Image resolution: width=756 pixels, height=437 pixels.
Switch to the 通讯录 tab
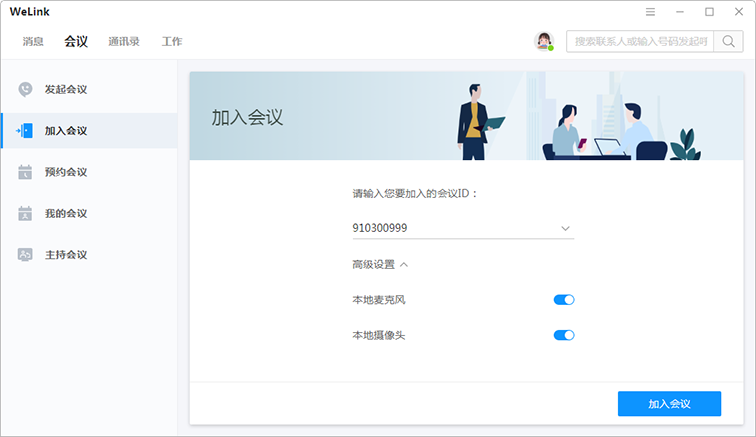click(124, 41)
